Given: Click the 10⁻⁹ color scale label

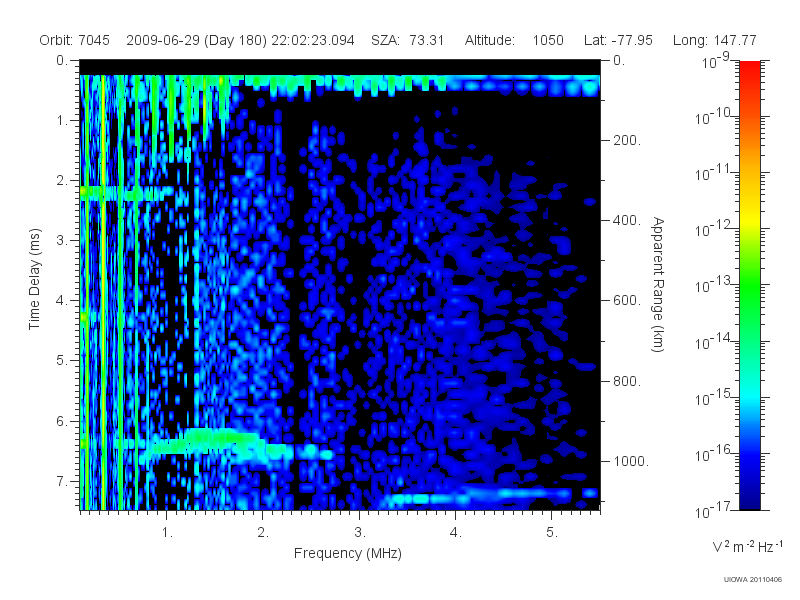Looking at the screenshot, I should (x=716, y=61).
